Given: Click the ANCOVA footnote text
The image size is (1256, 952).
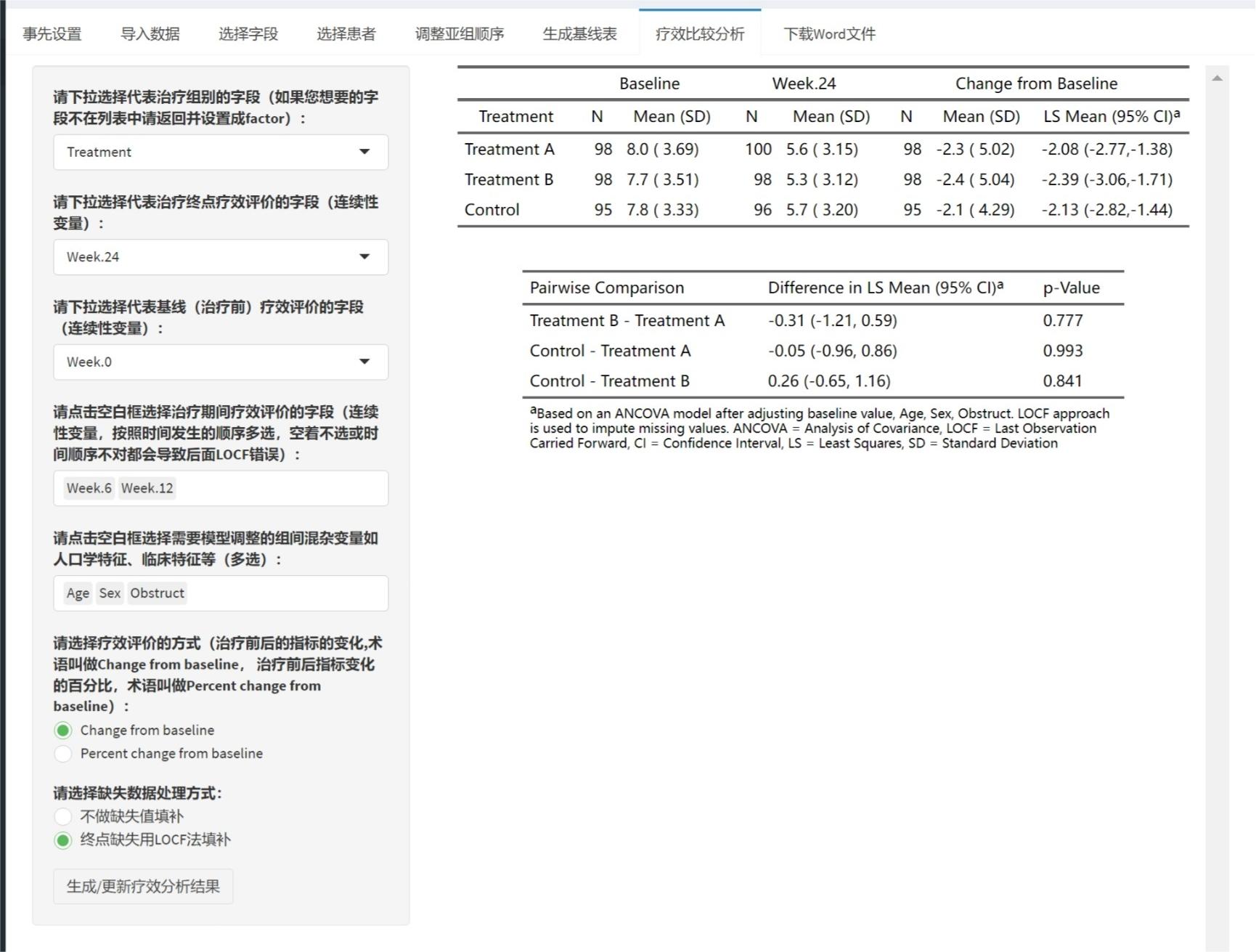Looking at the screenshot, I should 820,428.
